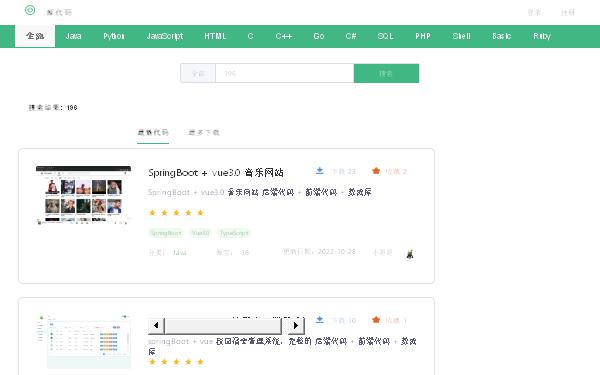Open the SpringBoot + vue3.0 音乐网站 title
The height and width of the screenshot is (375, 600).
point(216,173)
